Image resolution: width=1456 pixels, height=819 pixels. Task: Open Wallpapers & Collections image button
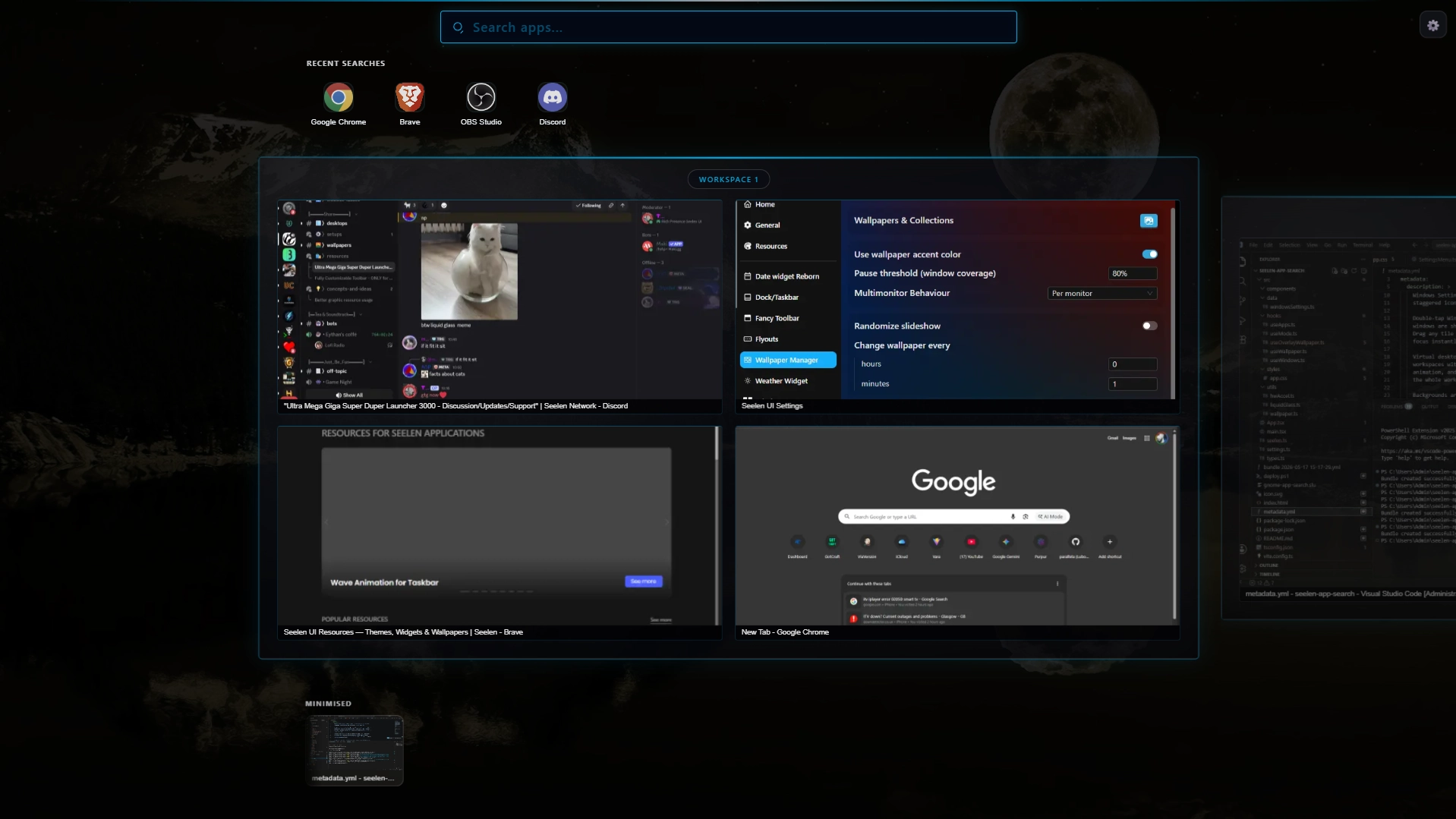pos(1149,220)
